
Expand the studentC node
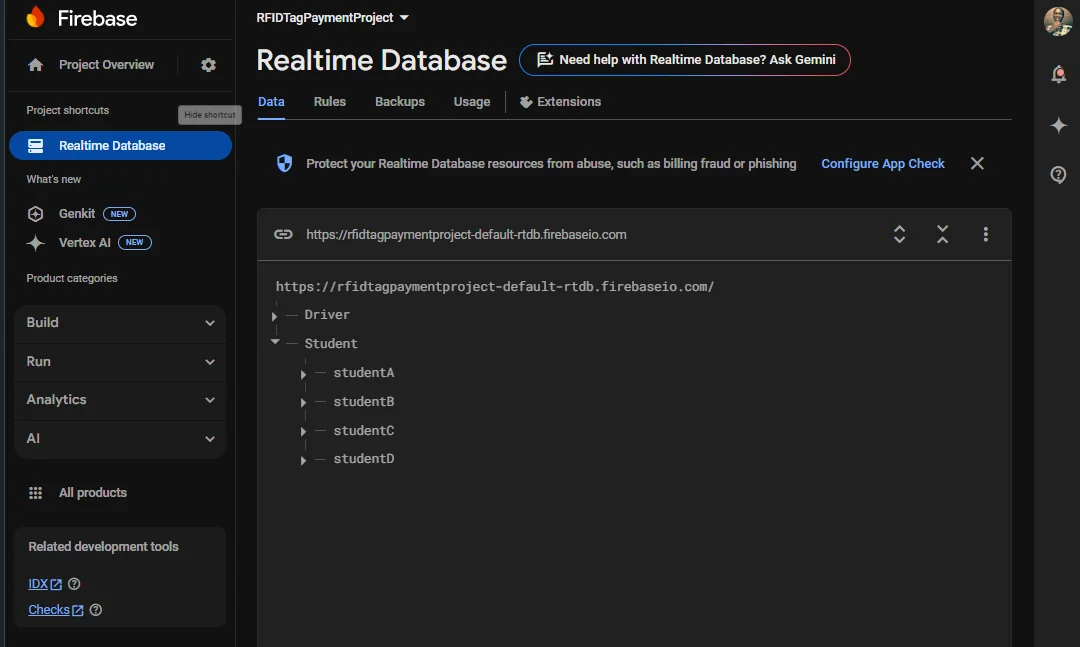pos(303,431)
